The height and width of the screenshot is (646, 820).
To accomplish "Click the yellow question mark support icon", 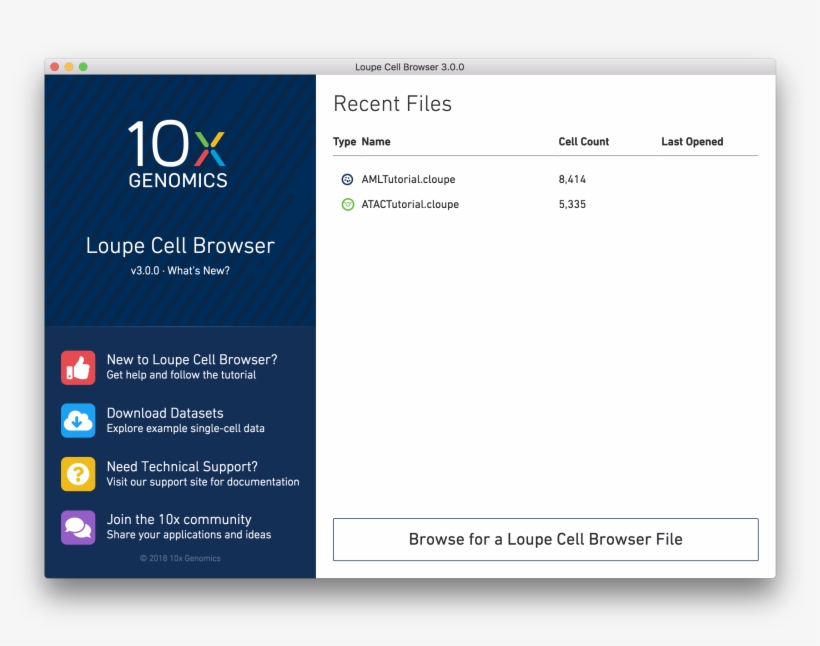I will tap(78, 474).
